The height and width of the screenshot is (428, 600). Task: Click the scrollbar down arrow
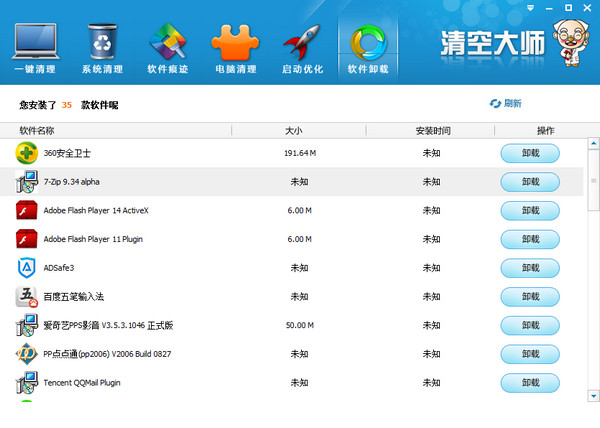593,396
